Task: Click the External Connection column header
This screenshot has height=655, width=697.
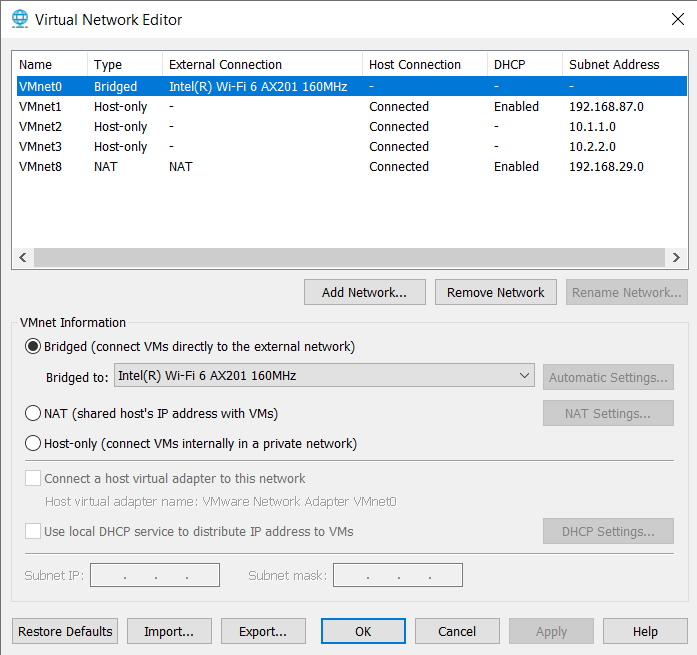Action: (263, 64)
